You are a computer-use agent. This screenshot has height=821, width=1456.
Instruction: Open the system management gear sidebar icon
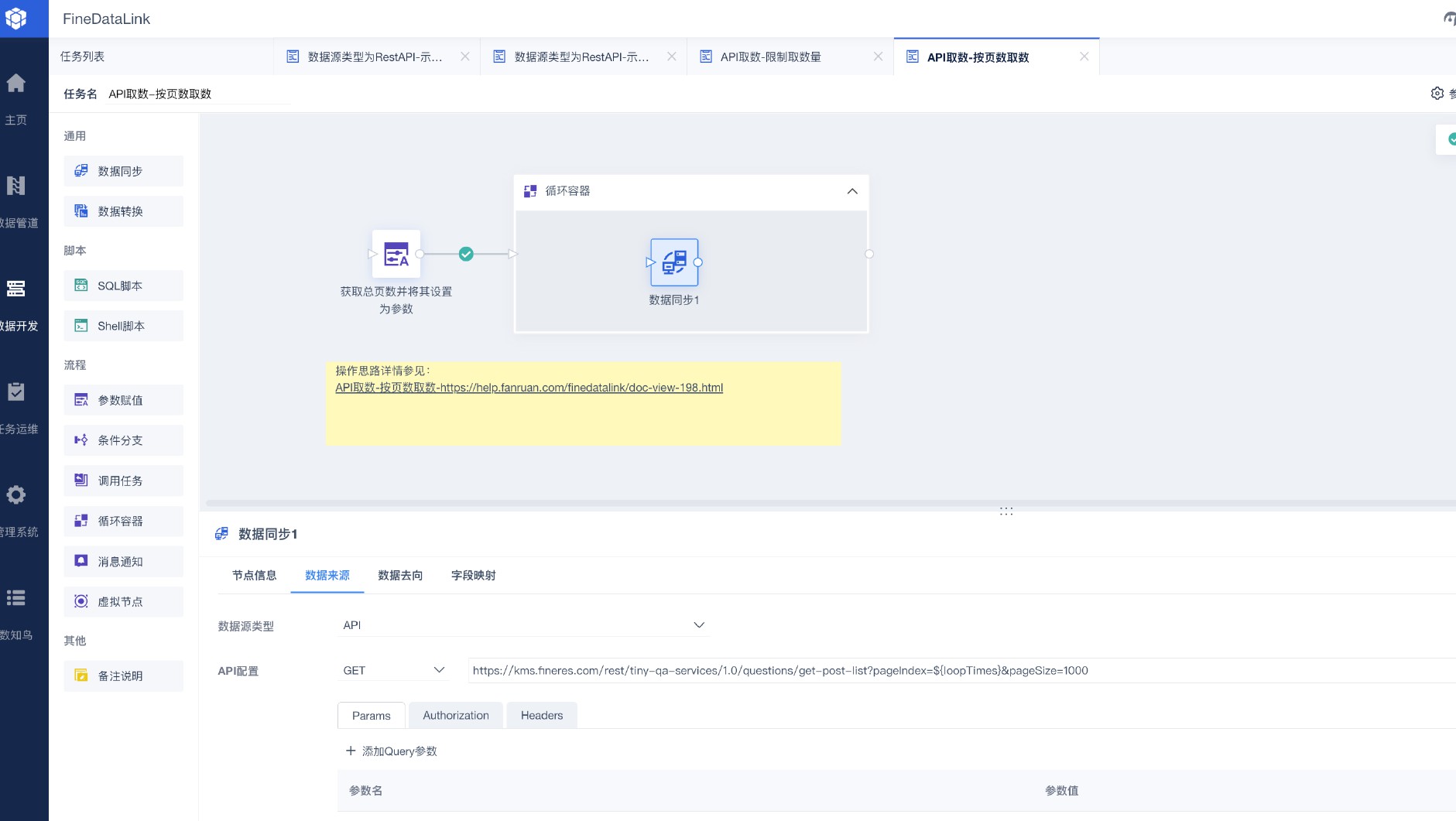pos(15,494)
